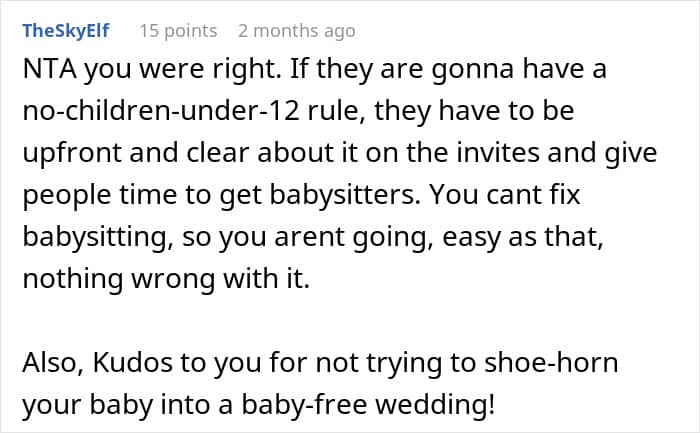This screenshot has width=700, height=433.
Task: Click the word 'Kudos' in second paragraph
Action: (x=132, y=362)
